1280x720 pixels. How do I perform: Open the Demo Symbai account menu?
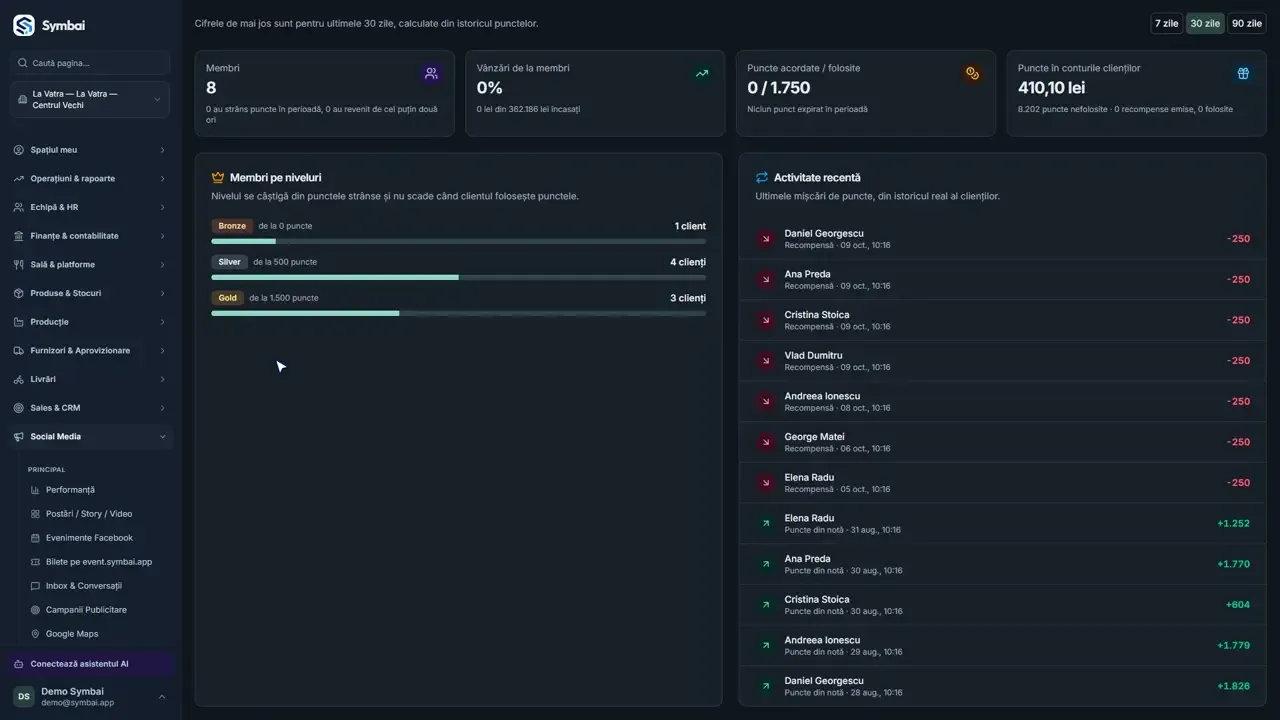pos(90,697)
